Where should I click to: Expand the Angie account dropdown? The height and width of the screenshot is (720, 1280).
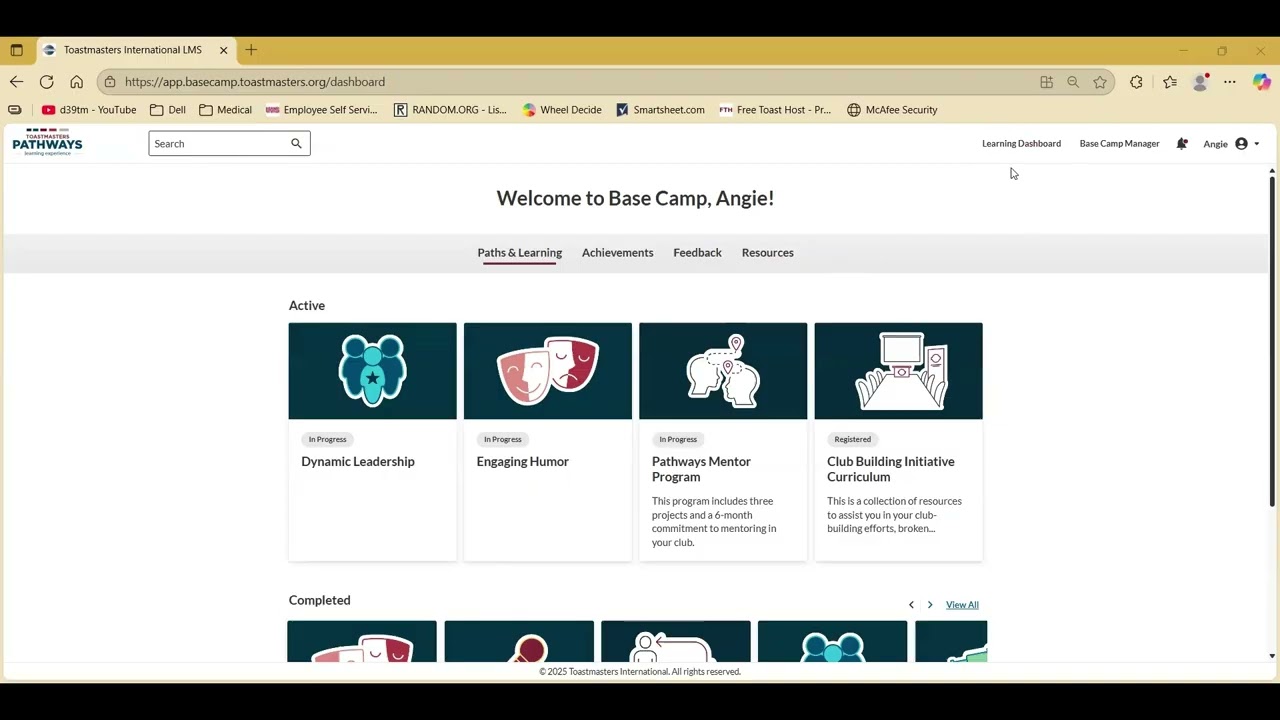click(x=1231, y=144)
